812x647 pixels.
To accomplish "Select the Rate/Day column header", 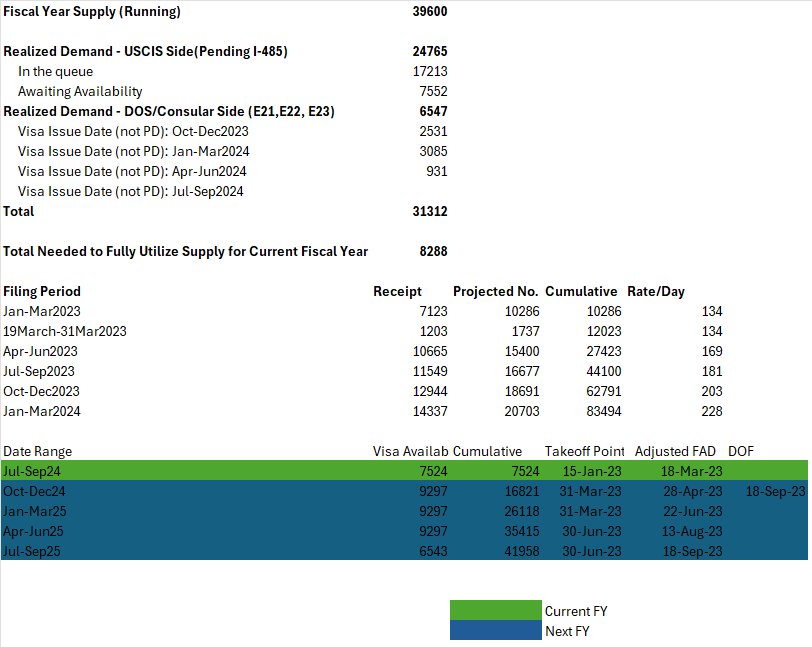I will pos(656,292).
